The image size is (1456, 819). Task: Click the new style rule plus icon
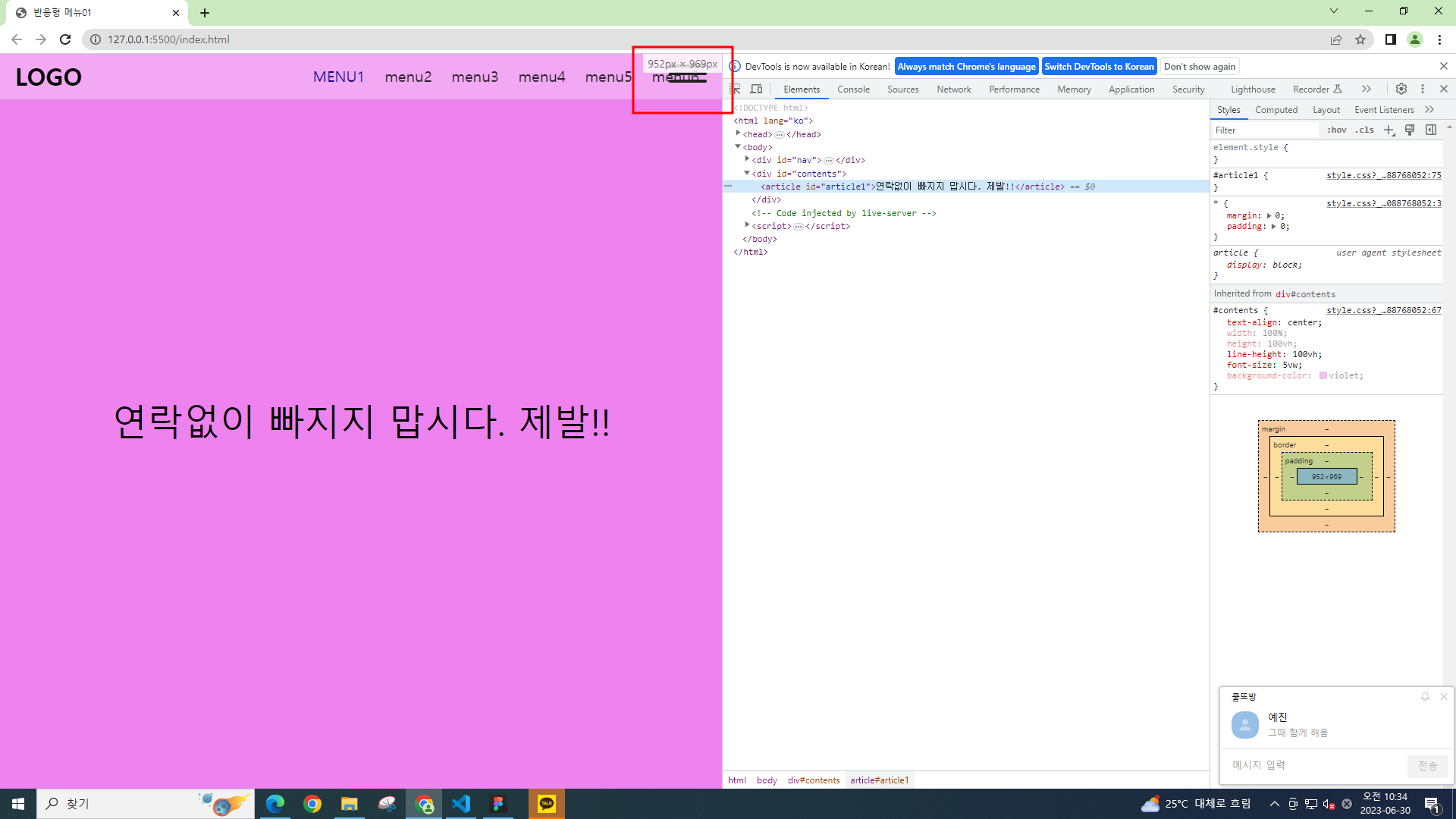[1389, 130]
